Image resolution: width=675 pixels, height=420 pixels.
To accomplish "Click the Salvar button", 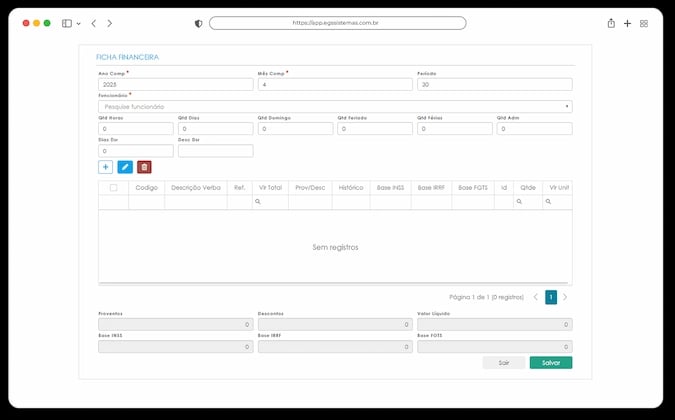I will [x=551, y=363].
